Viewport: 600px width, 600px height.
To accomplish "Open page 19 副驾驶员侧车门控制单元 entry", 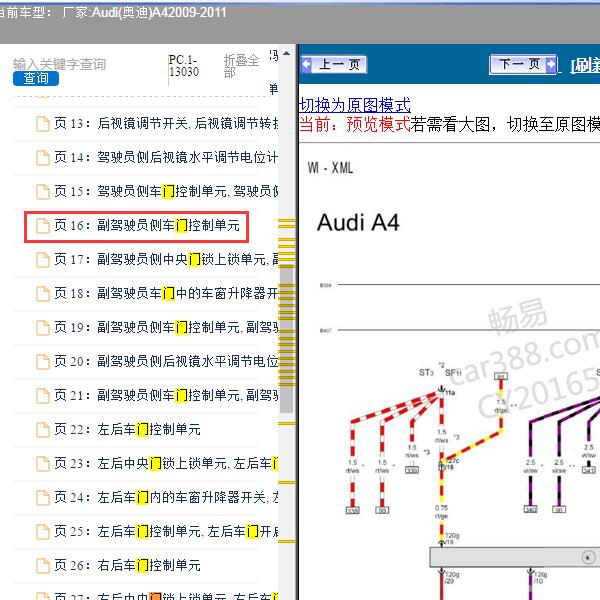I will pyautogui.click(x=166, y=327).
